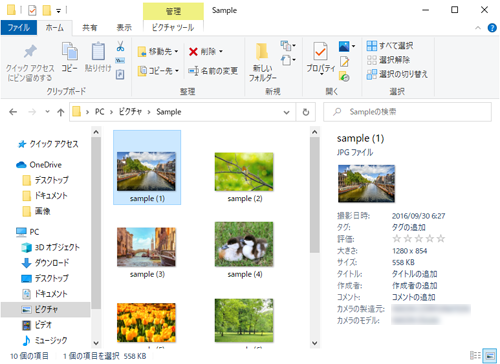This screenshot has width=500, height=364.
Task: Open Help with the question mark icon
Action: (492, 28)
